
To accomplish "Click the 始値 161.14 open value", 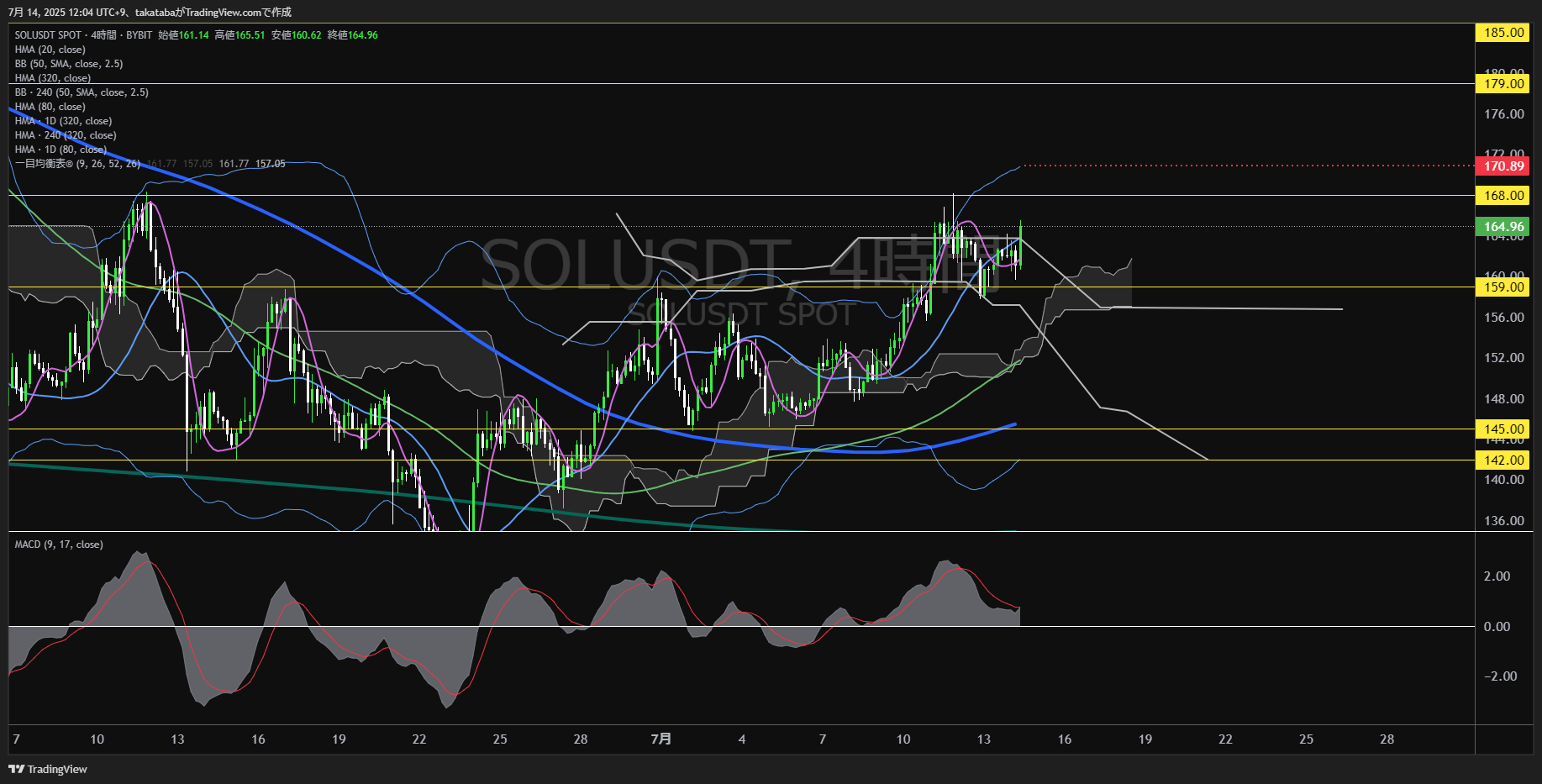I will click(183, 35).
